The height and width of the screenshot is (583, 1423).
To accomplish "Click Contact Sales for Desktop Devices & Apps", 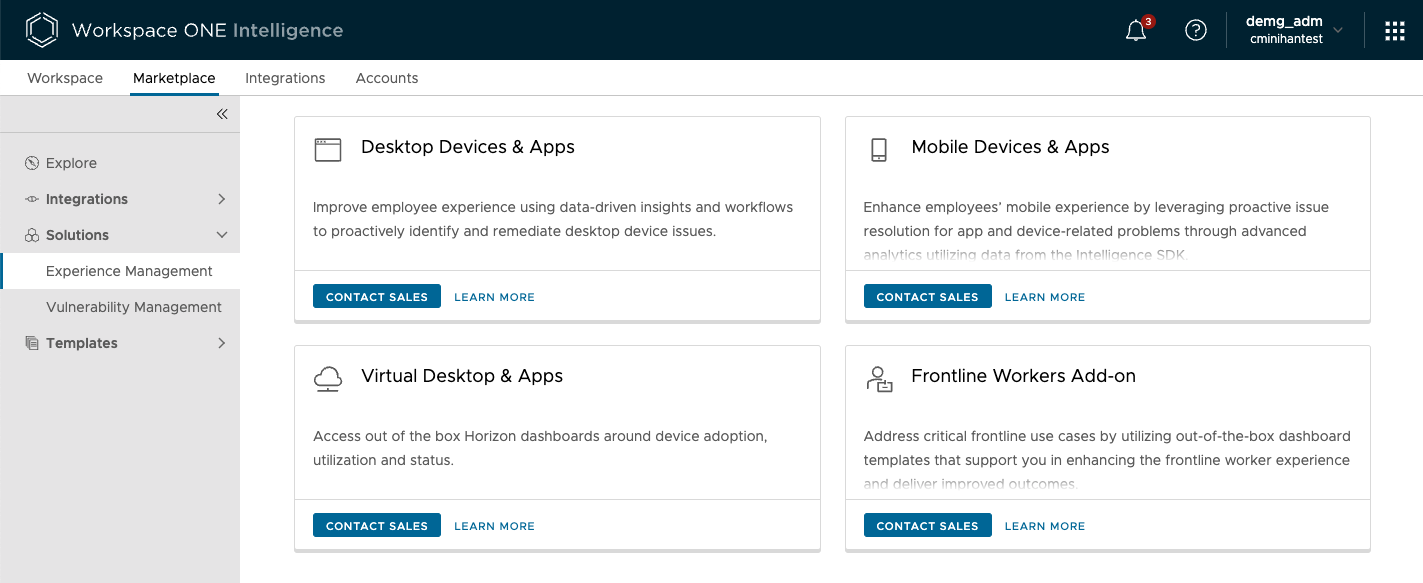I will pyautogui.click(x=377, y=297).
